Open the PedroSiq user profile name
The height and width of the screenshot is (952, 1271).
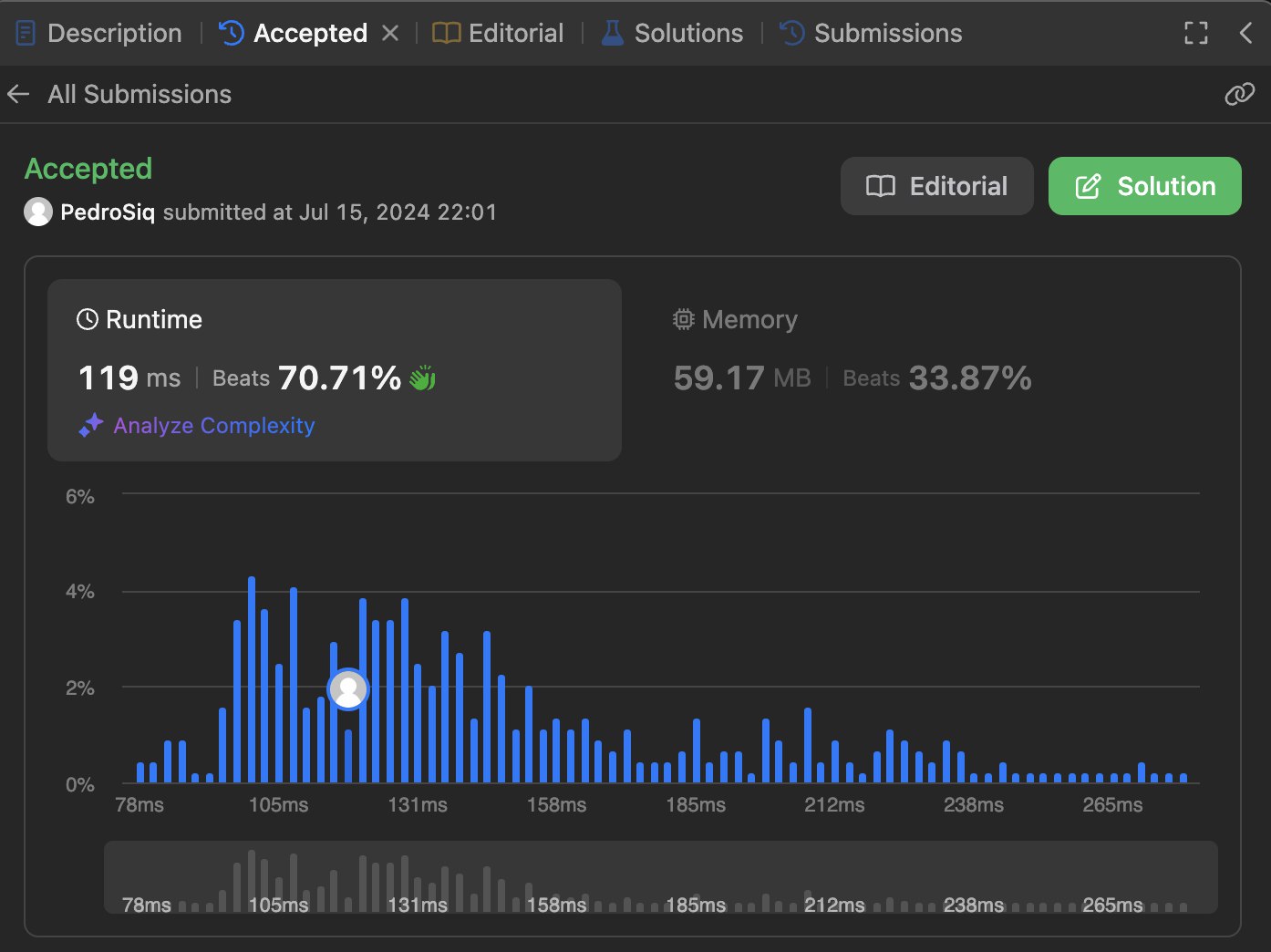[108, 212]
